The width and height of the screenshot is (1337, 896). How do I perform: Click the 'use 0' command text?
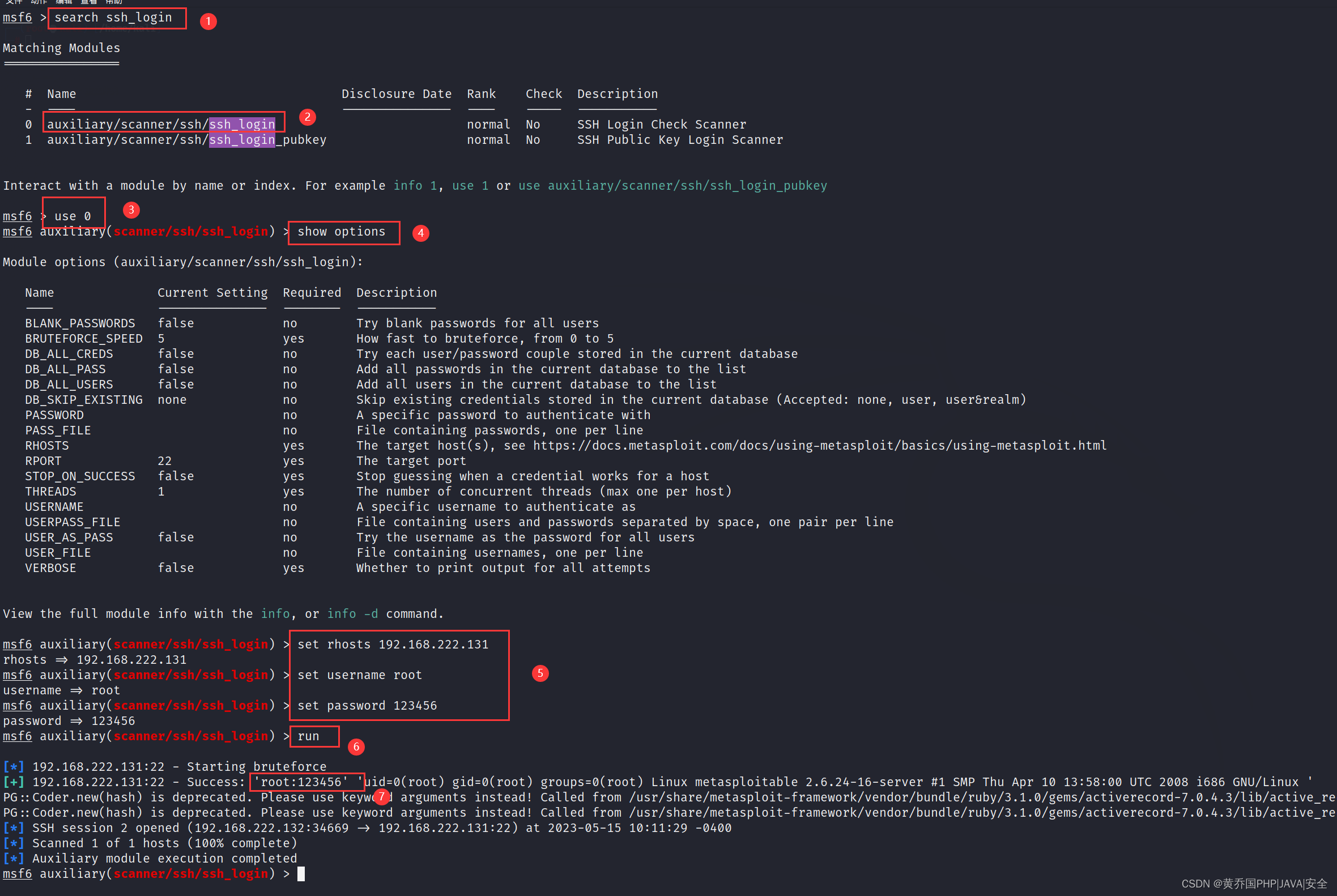(x=73, y=216)
